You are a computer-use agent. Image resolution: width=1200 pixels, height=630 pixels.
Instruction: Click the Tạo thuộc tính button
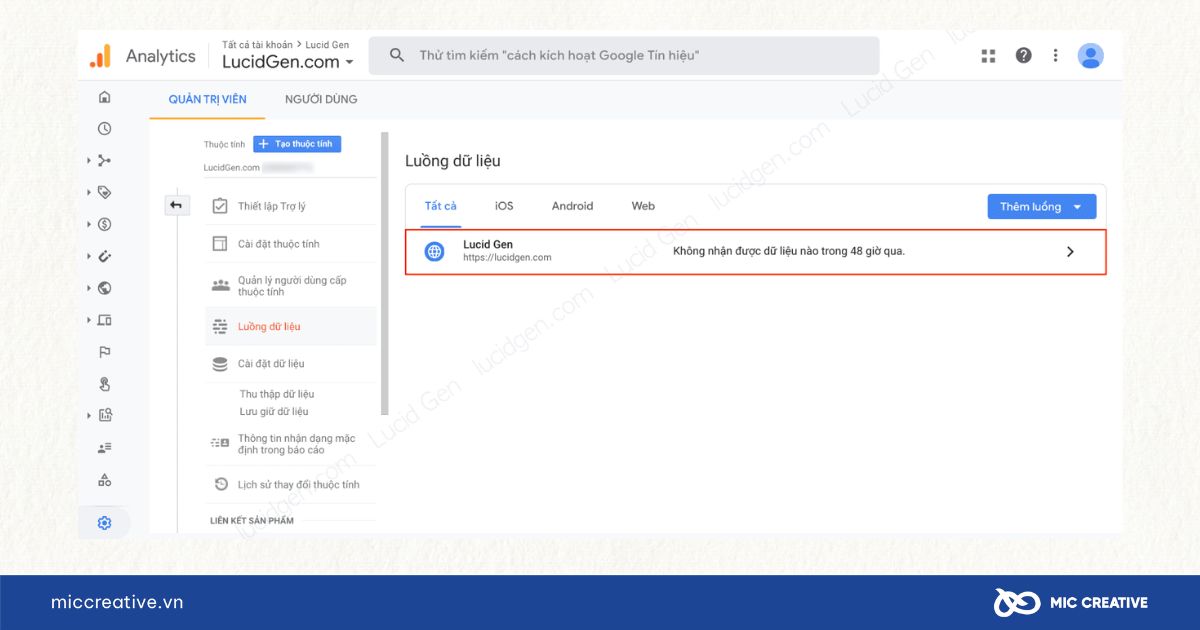tap(297, 144)
